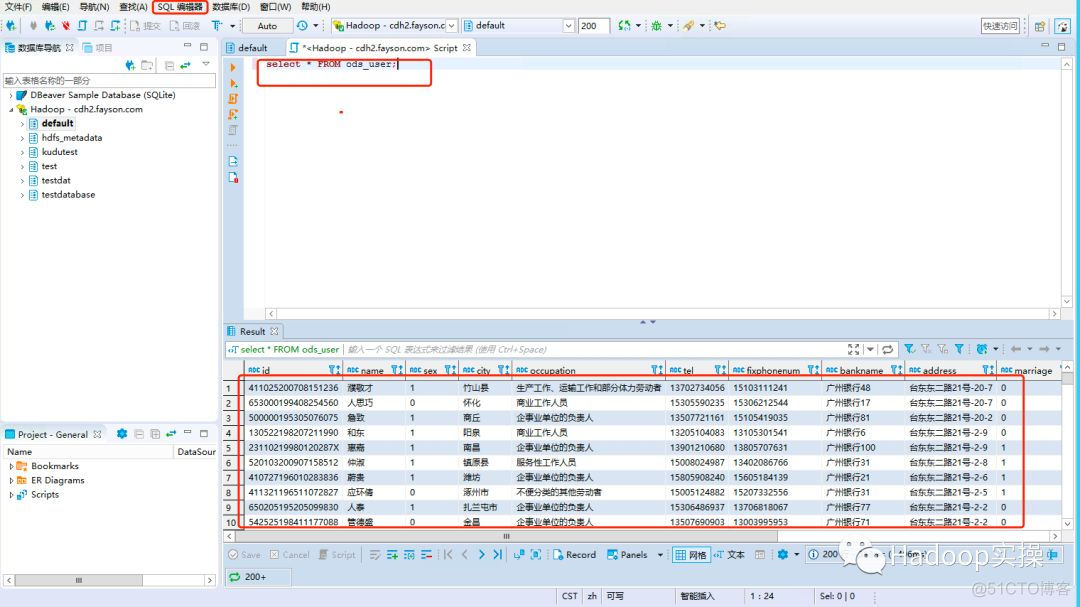Expand the testdatabase node
This screenshot has width=1080, height=607.
tap(22, 195)
